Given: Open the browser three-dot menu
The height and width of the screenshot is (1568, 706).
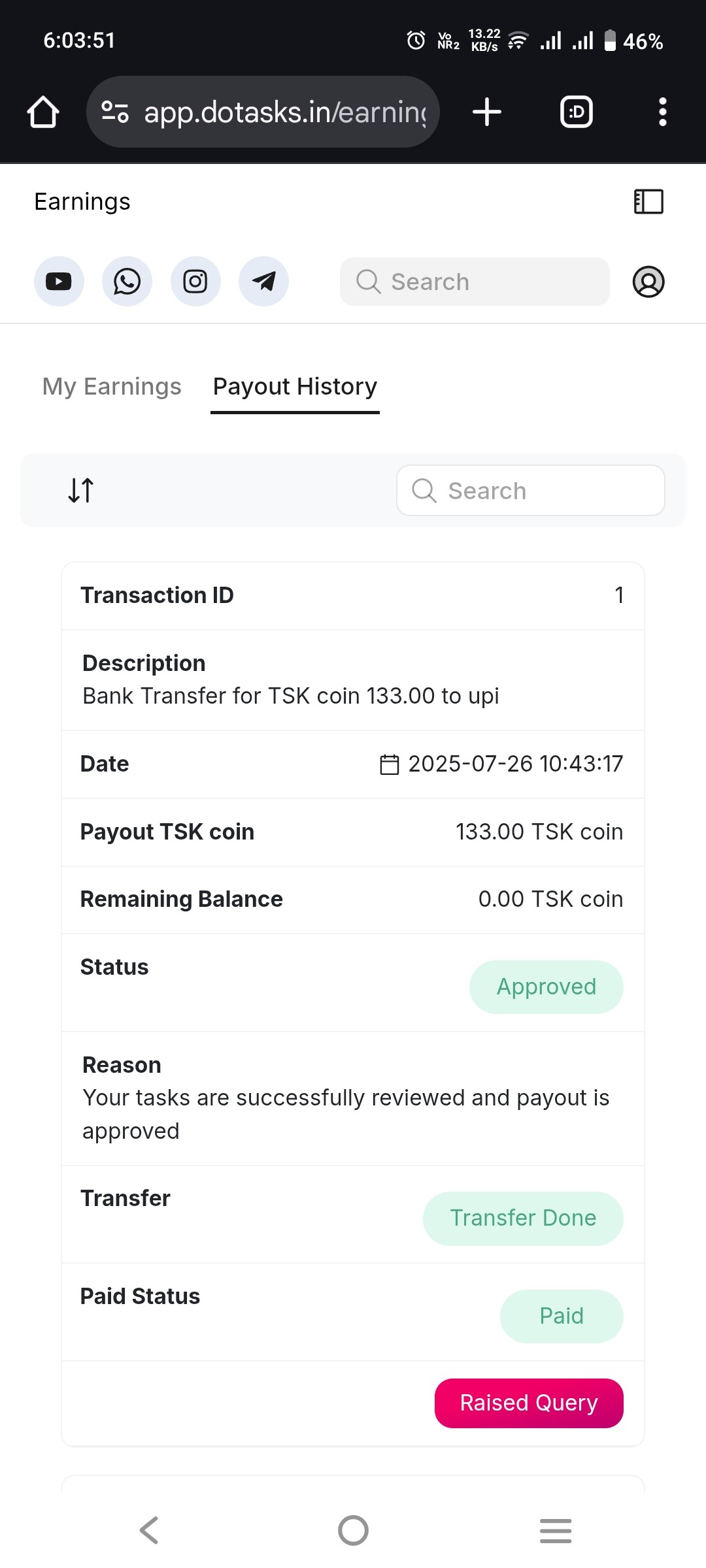Looking at the screenshot, I should [662, 112].
